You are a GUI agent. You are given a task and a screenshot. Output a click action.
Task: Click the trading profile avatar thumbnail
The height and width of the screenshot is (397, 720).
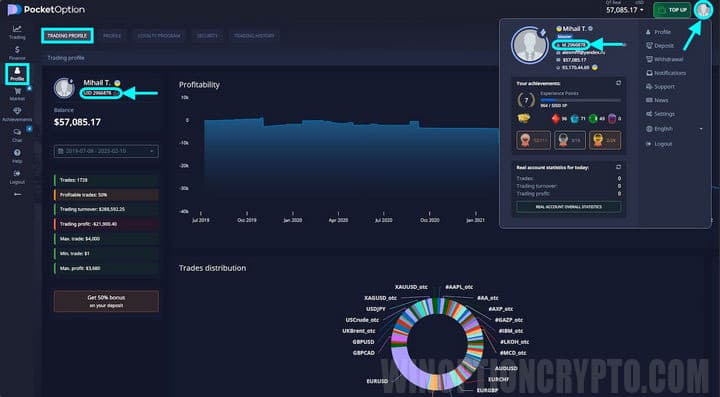pyautogui.click(x=64, y=88)
